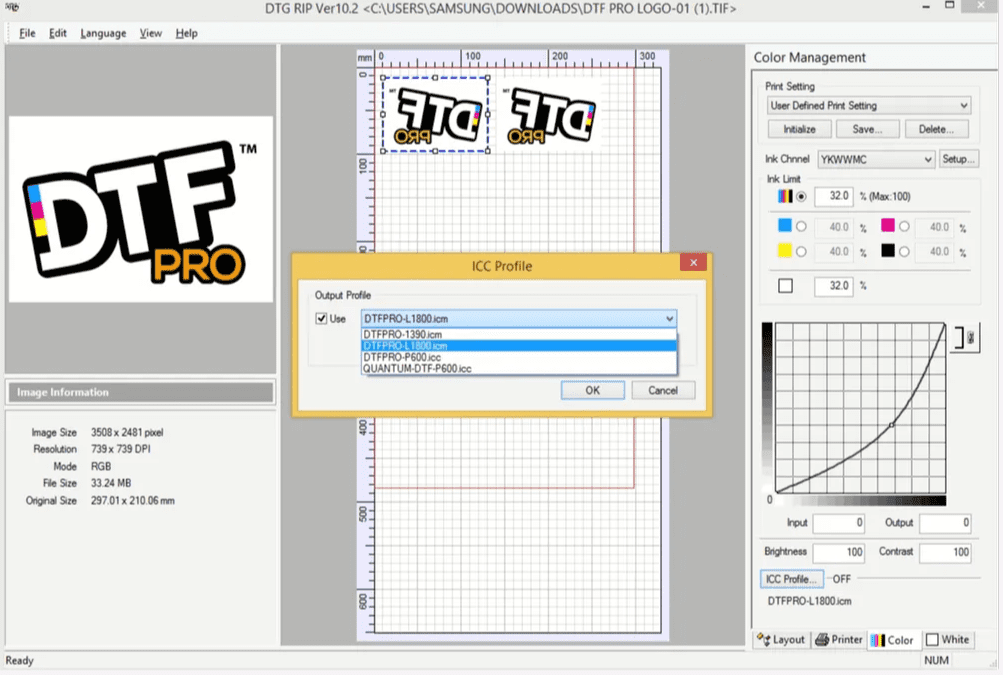
Task: Select the yellow ink limit radio button
Action: (801, 252)
